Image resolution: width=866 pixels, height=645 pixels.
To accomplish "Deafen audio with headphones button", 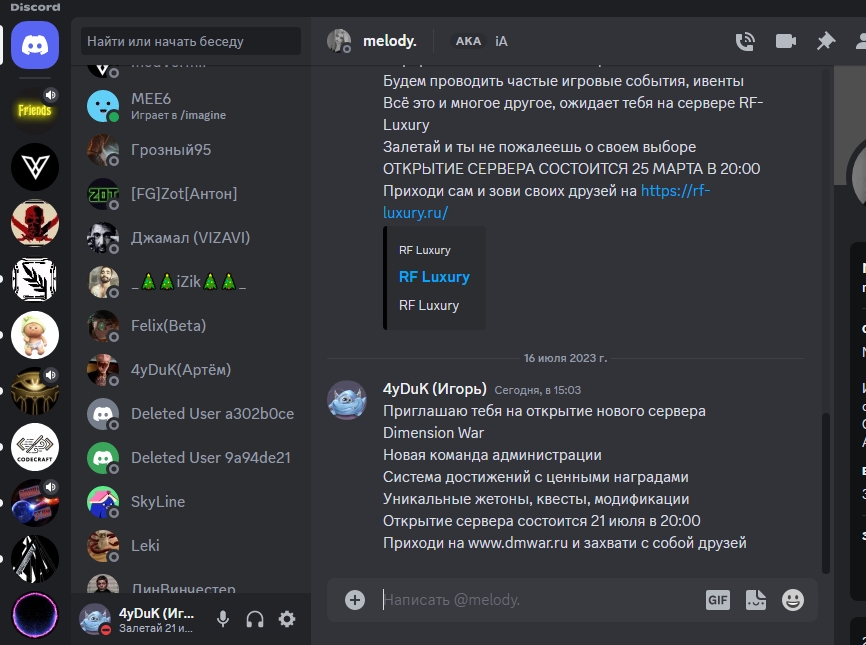I will tap(255, 619).
